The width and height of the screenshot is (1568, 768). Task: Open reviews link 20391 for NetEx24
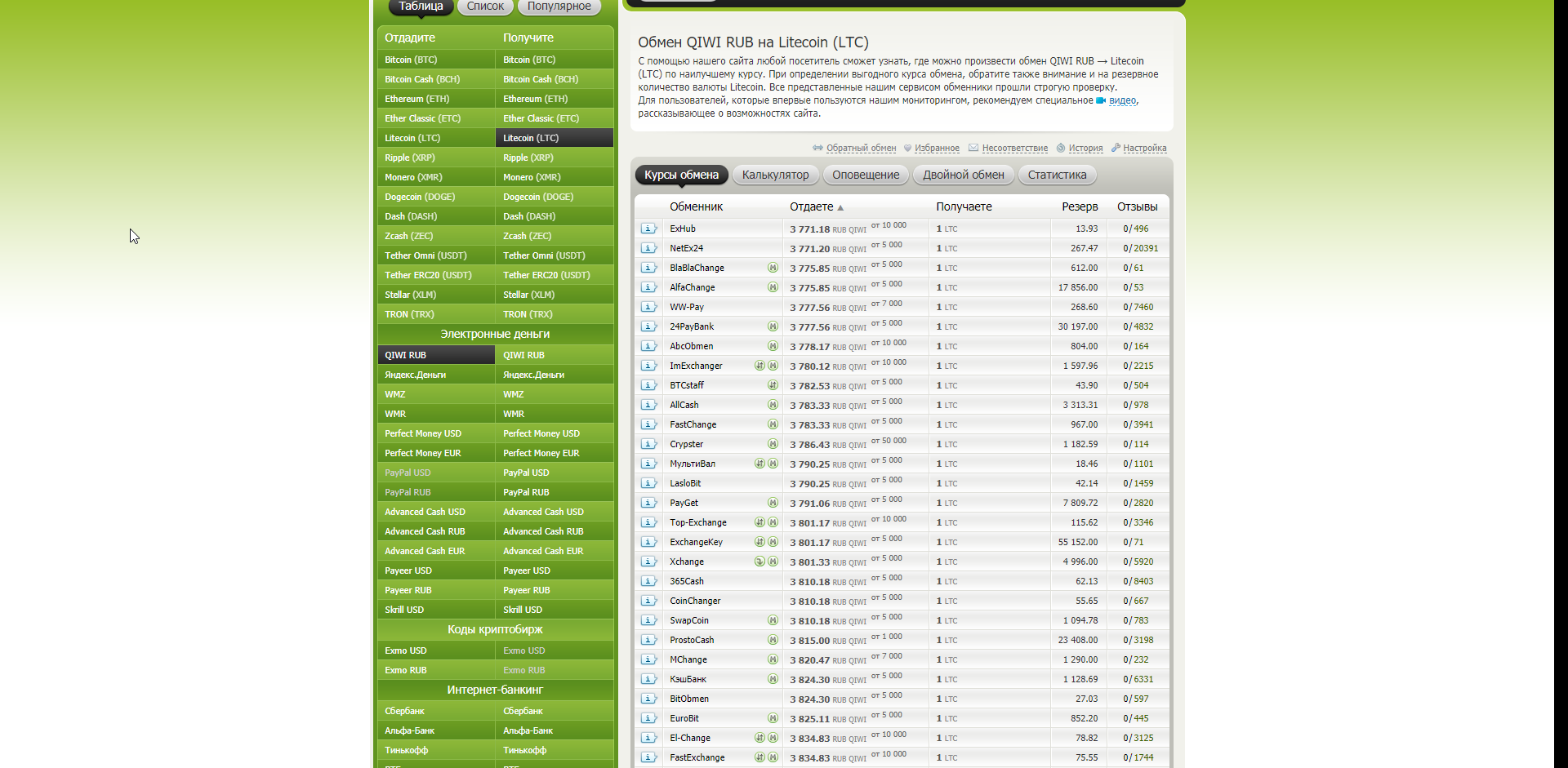(x=1145, y=248)
